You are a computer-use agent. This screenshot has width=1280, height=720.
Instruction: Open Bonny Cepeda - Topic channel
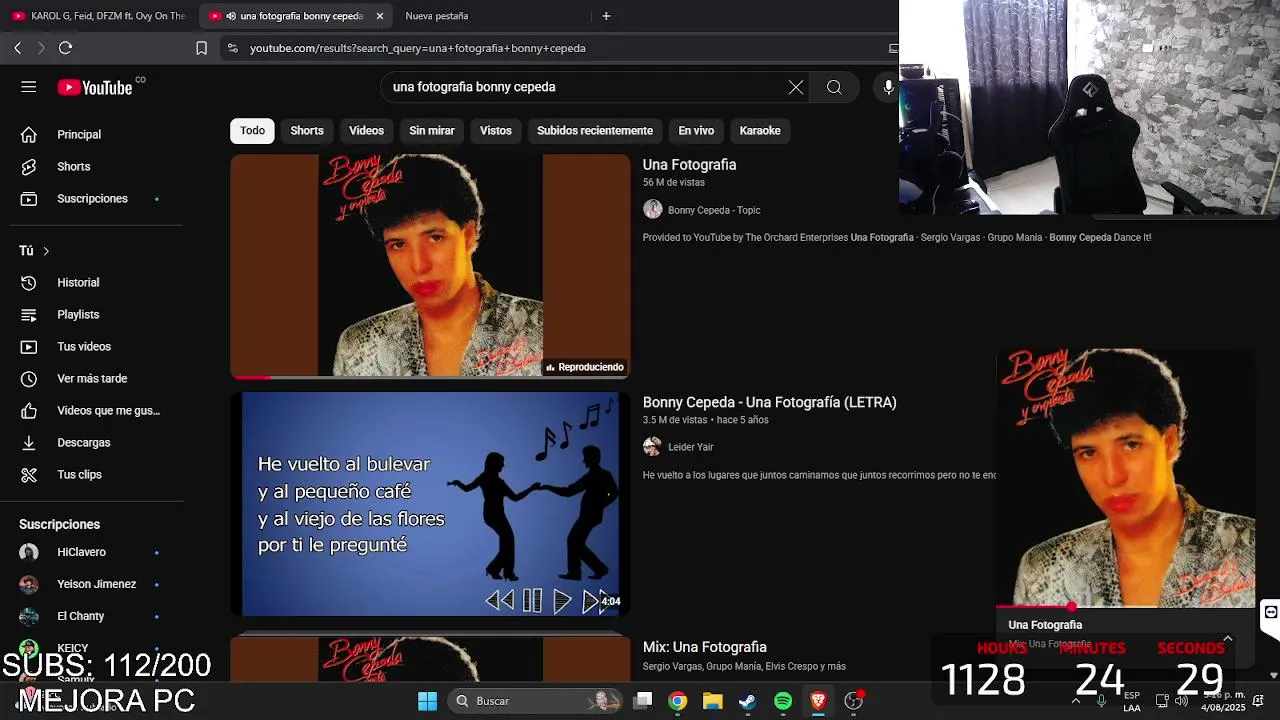tap(714, 210)
